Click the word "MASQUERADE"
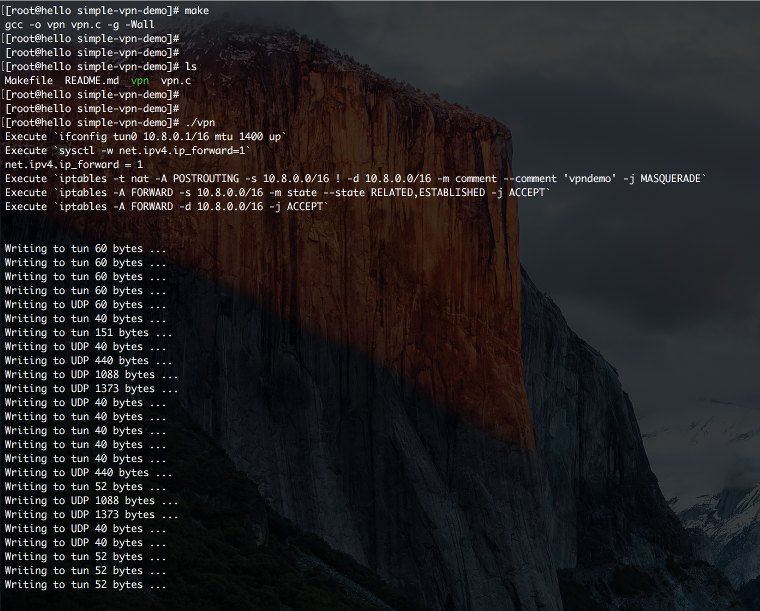The image size is (760, 611). [670, 179]
